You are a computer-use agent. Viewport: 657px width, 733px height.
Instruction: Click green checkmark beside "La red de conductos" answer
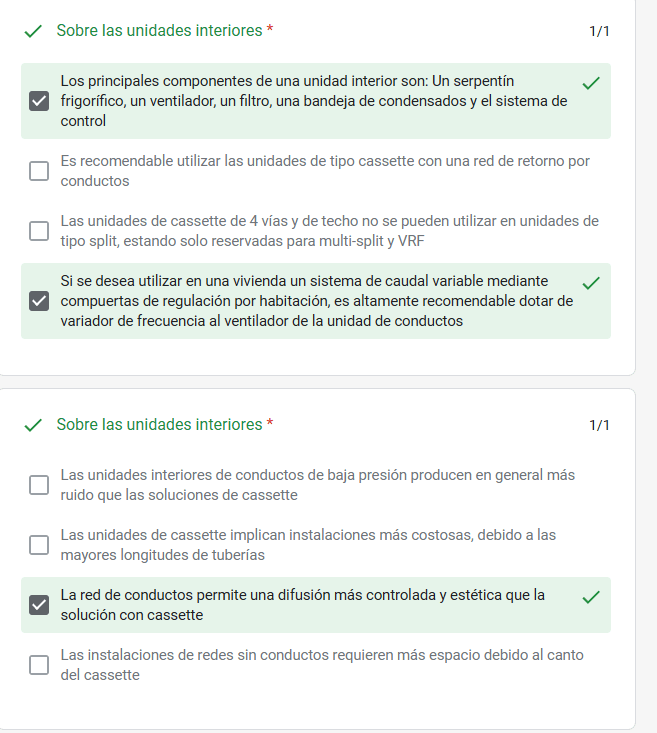click(591, 597)
